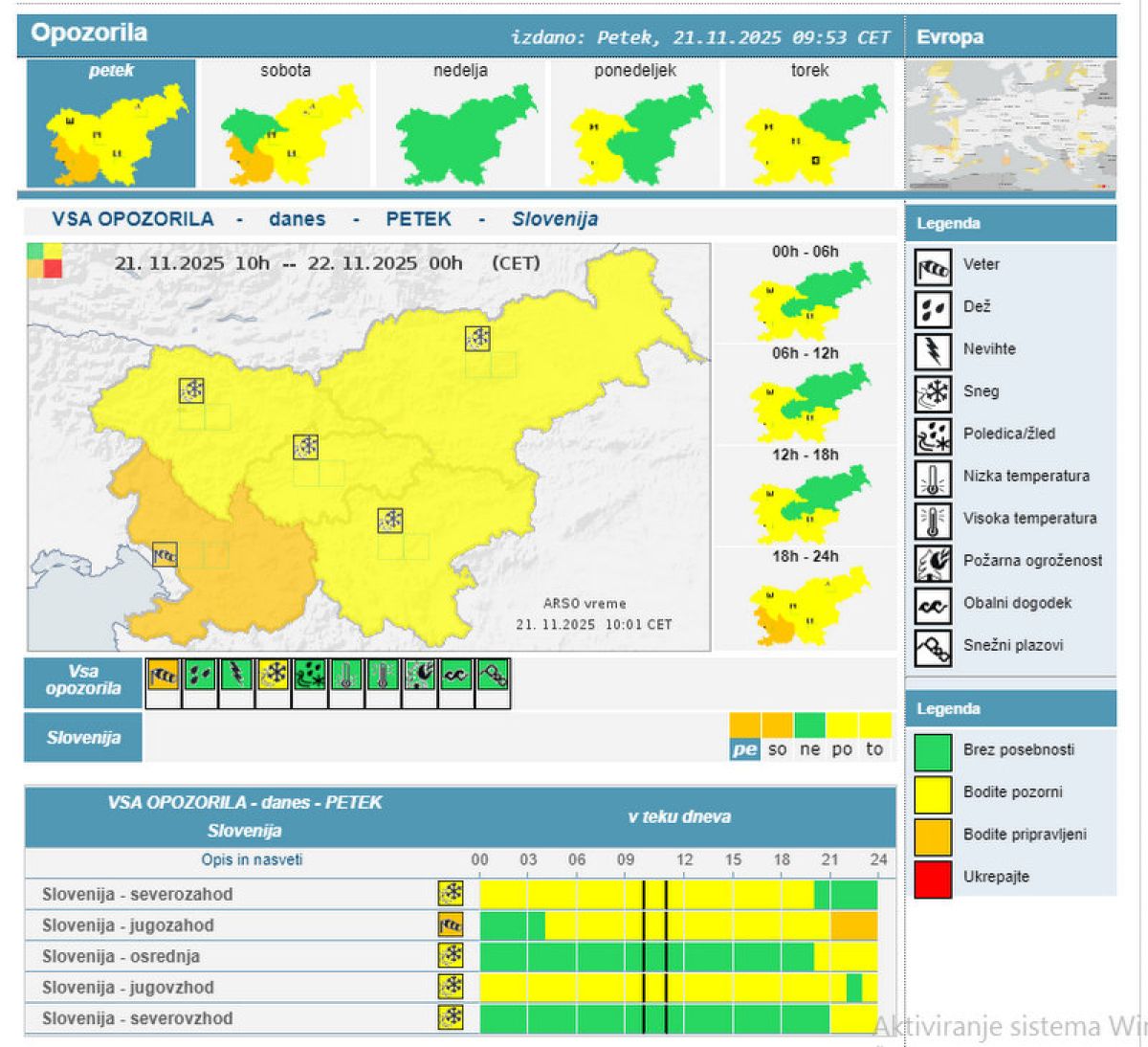This screenshot has height=1047, width=1148.
Task: Click the Slovenija - osrednja region row
Action: click(x=121, y=956)
